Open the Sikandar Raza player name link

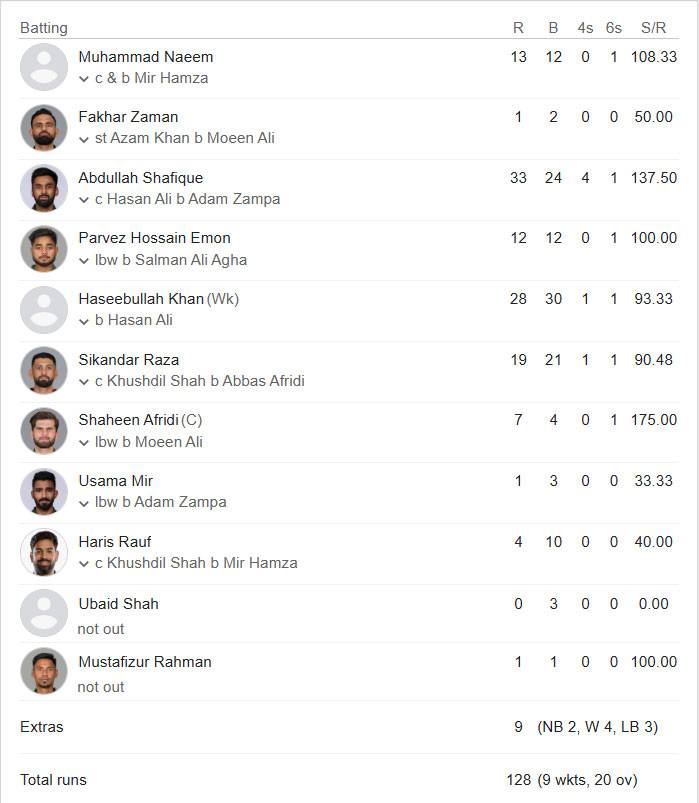pyautogui.click(x=129, y=360)
